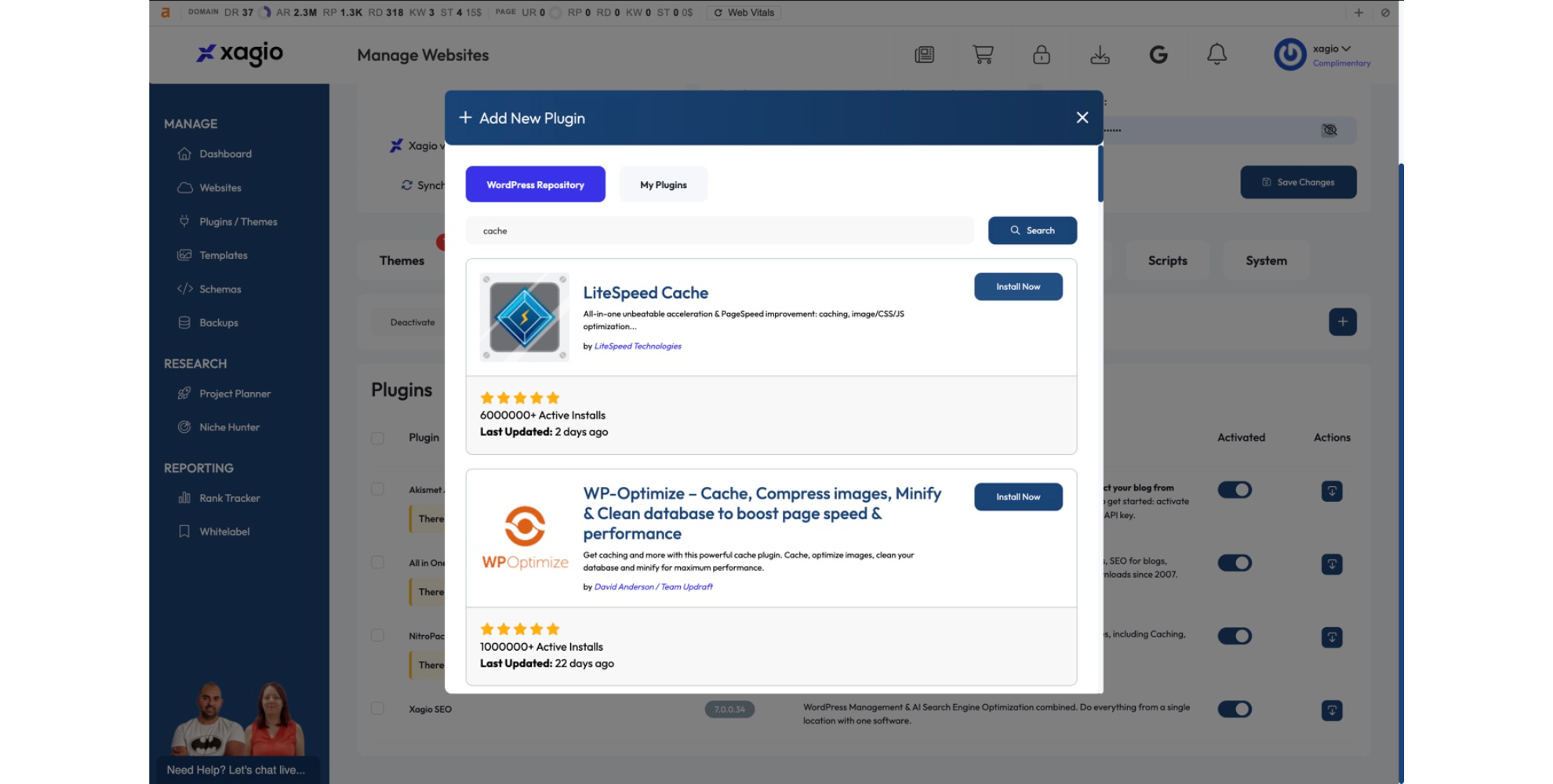Open LiteSpeed Technologies author link

coord(638,346)
